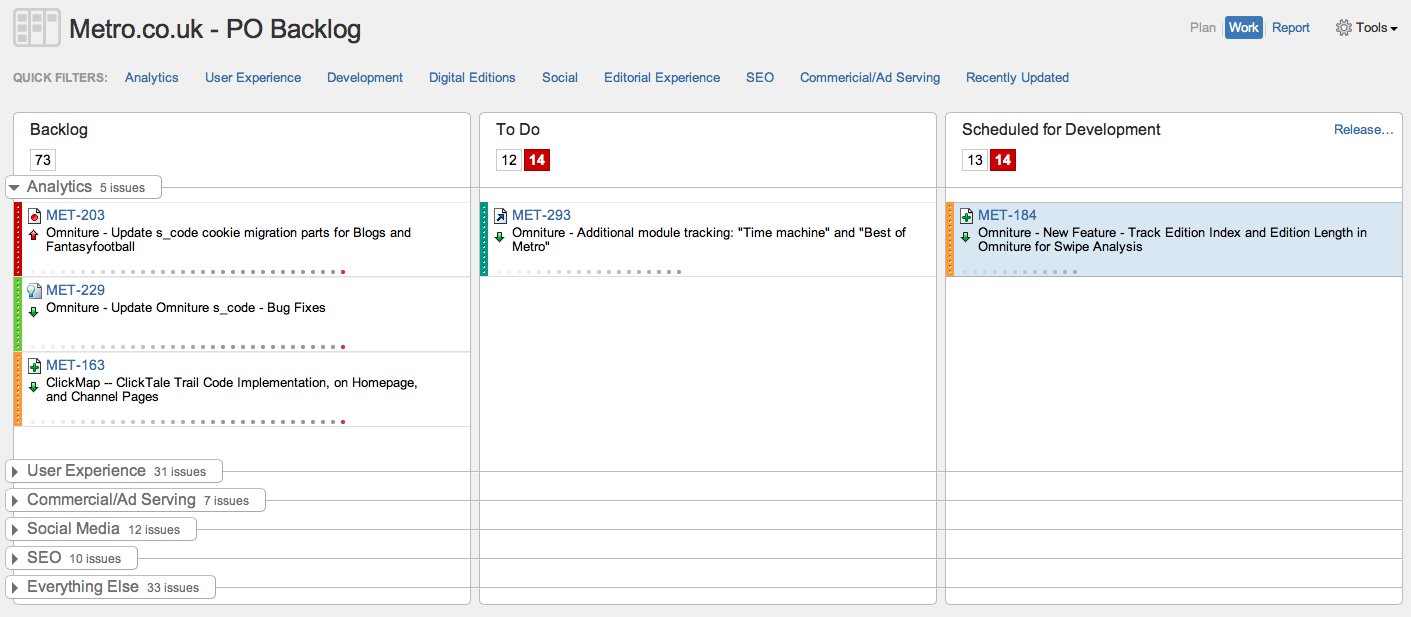
Task: Collapse the Analytics swimlane
Action: [x=14, y=187]
